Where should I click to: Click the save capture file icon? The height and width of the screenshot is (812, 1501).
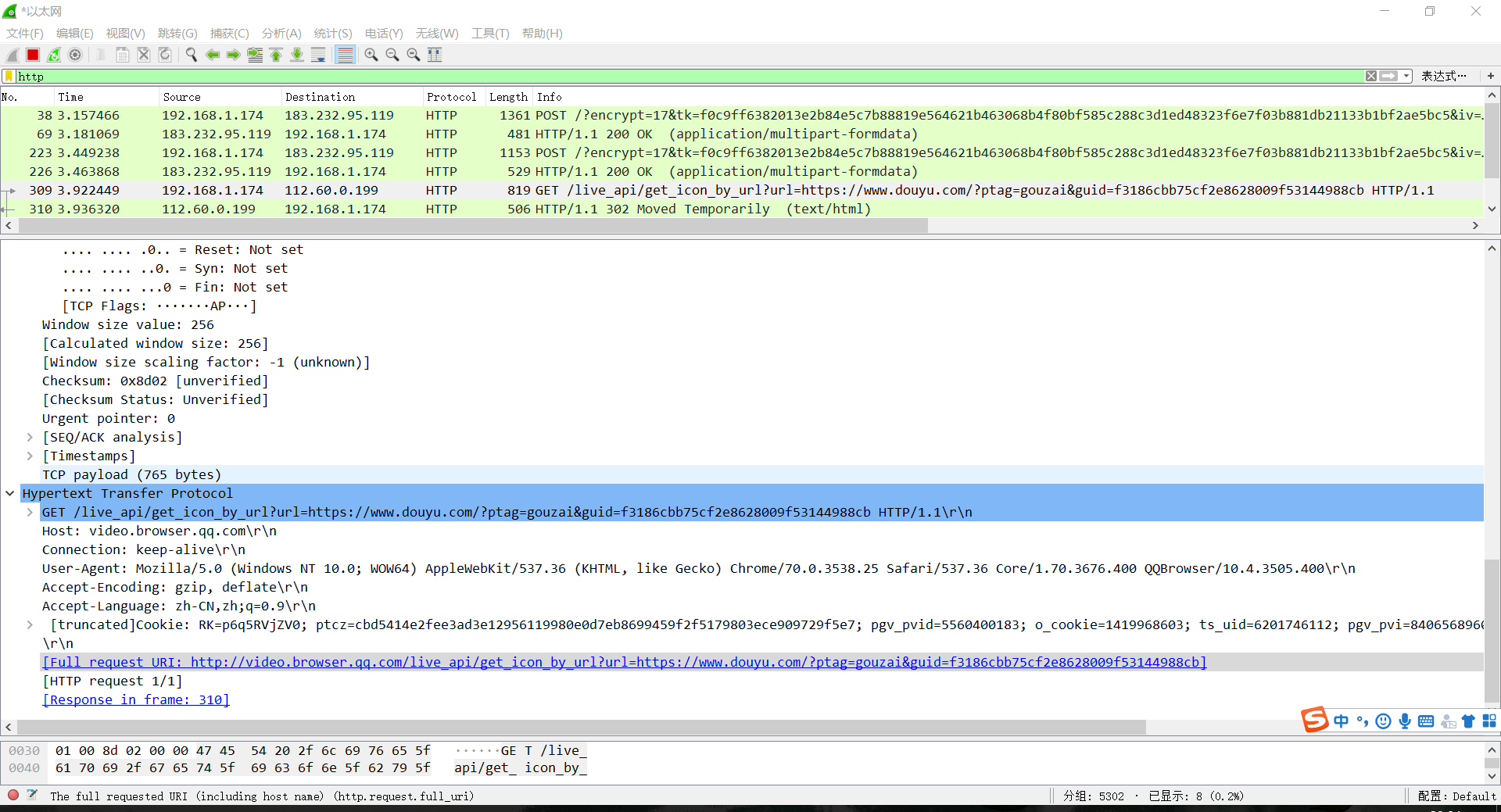click(122, 55)
